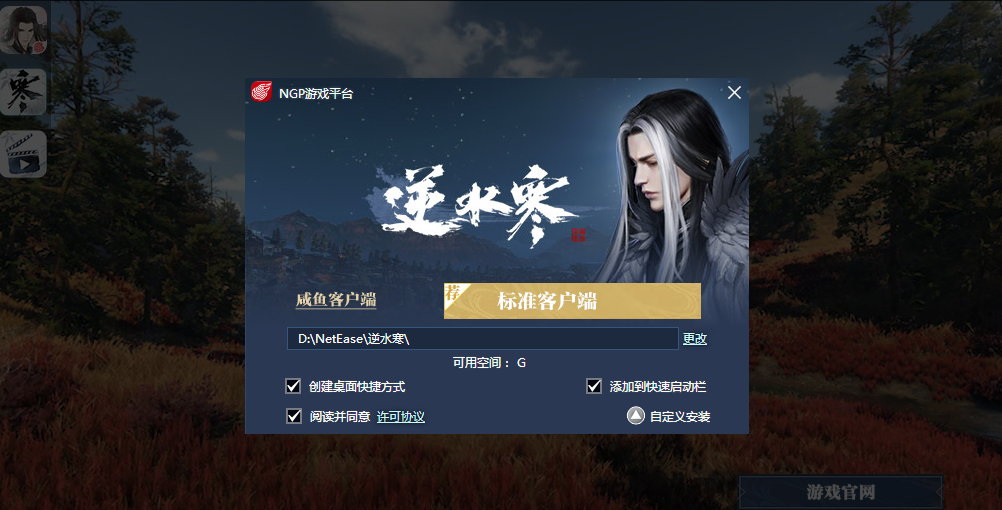This screenshot has height=510, width=1002.
Task: Click the red NGP platform logo
Action: (261, 92)
